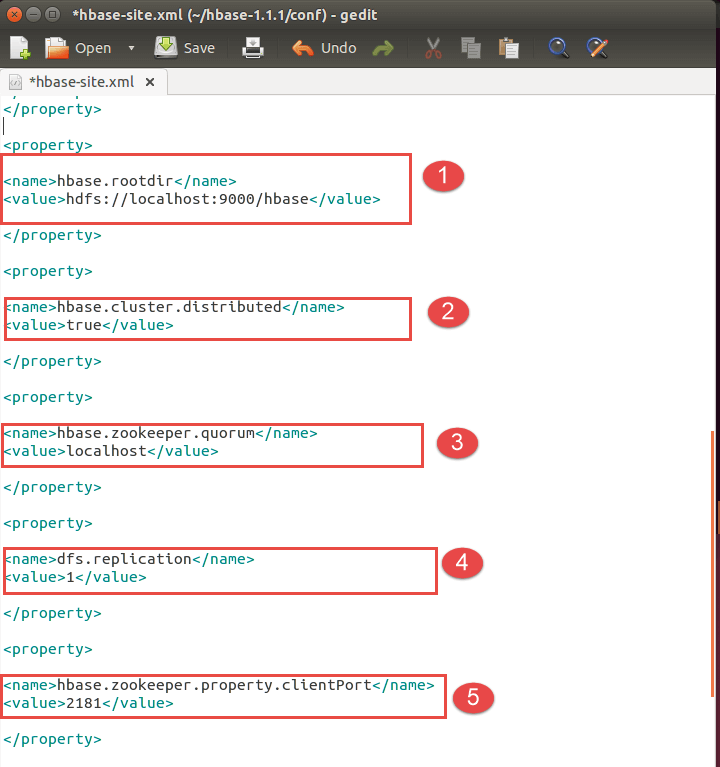Save the hbase-site.xml file
The image size is (720, 767).
pos(186,47)
